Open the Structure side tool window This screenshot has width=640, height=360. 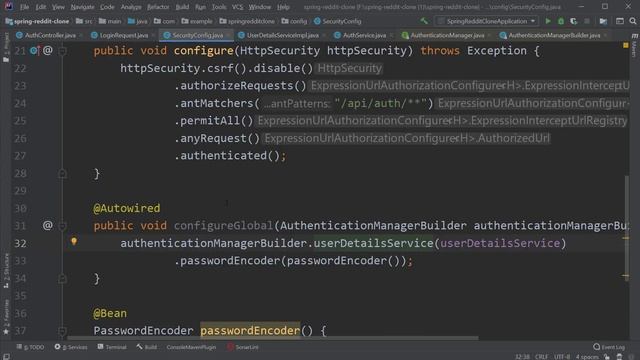[x=6, y=270]
